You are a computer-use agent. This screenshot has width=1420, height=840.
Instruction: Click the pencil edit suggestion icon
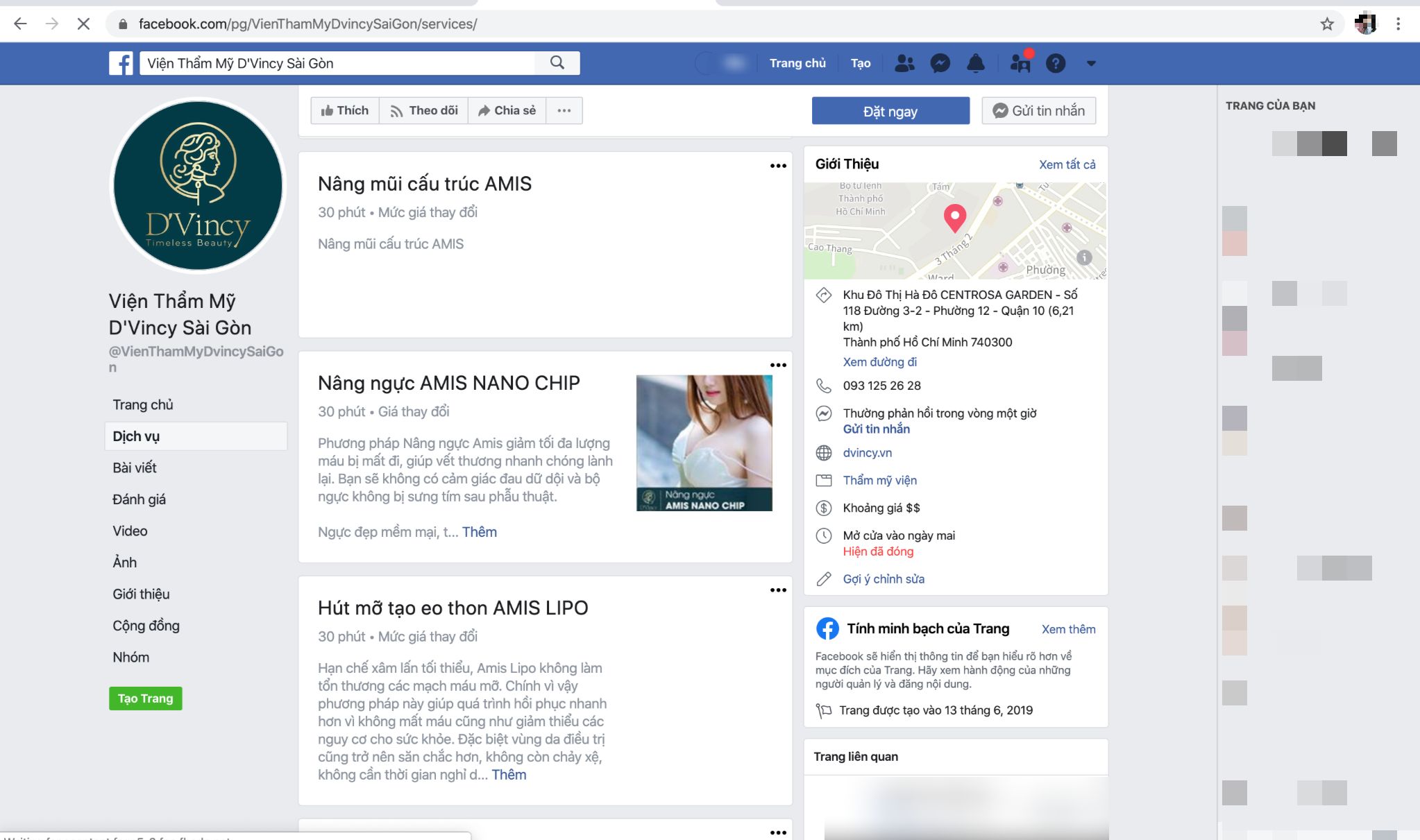coord(823,579)
